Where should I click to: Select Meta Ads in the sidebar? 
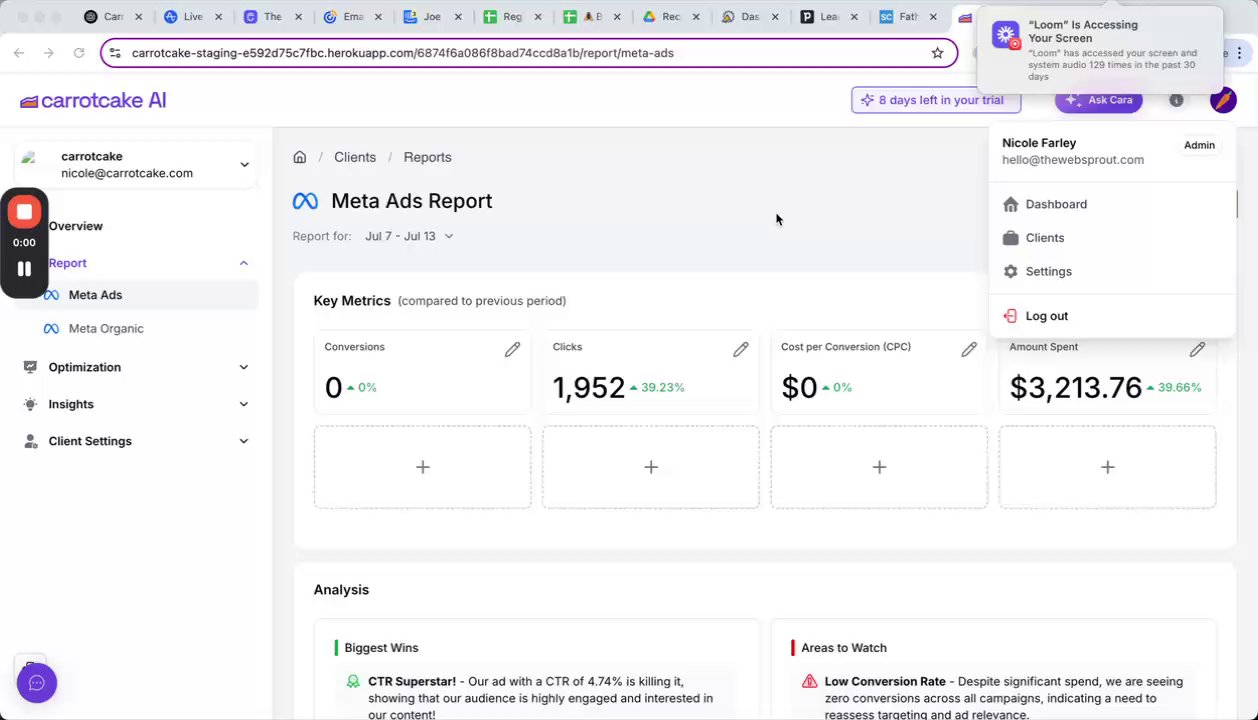(x=138, y=295)
